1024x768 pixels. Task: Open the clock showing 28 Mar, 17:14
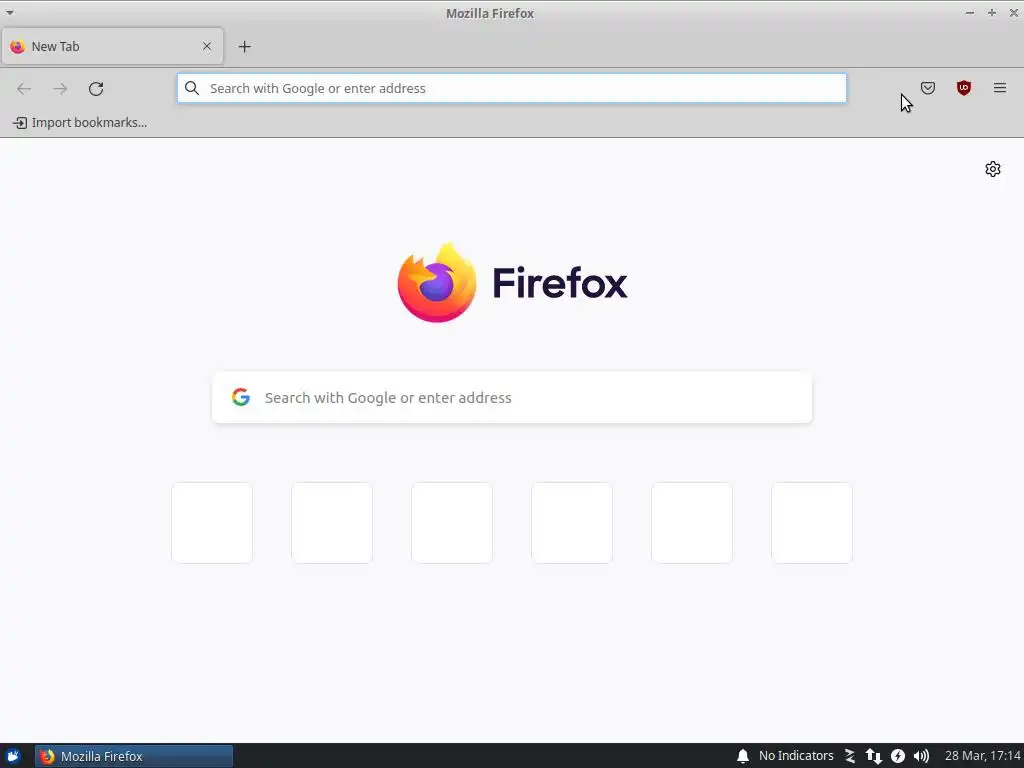(x=982, y=756)
